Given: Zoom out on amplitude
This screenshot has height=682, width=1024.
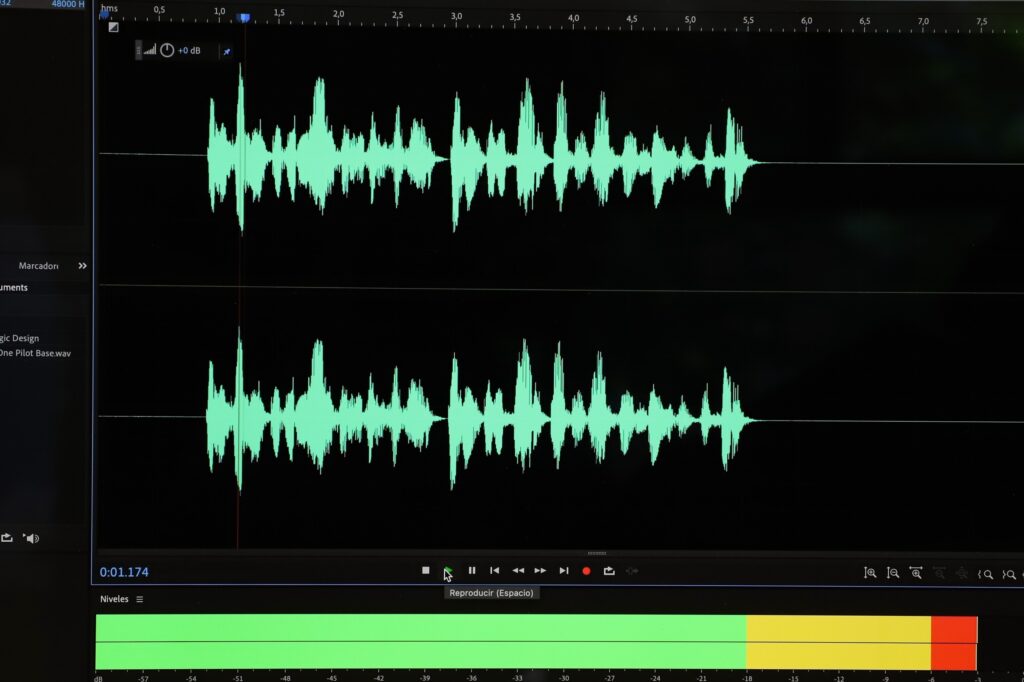Looking at the screenshot, I should (x=893, y=573).
